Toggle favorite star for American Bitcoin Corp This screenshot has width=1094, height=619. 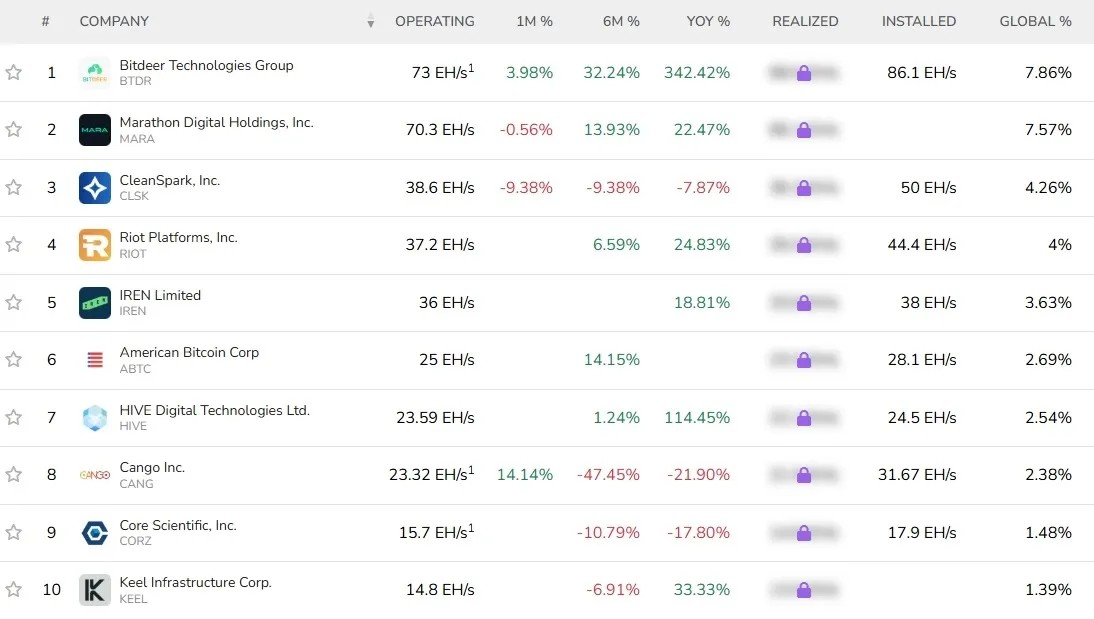[x=13, y=359]
